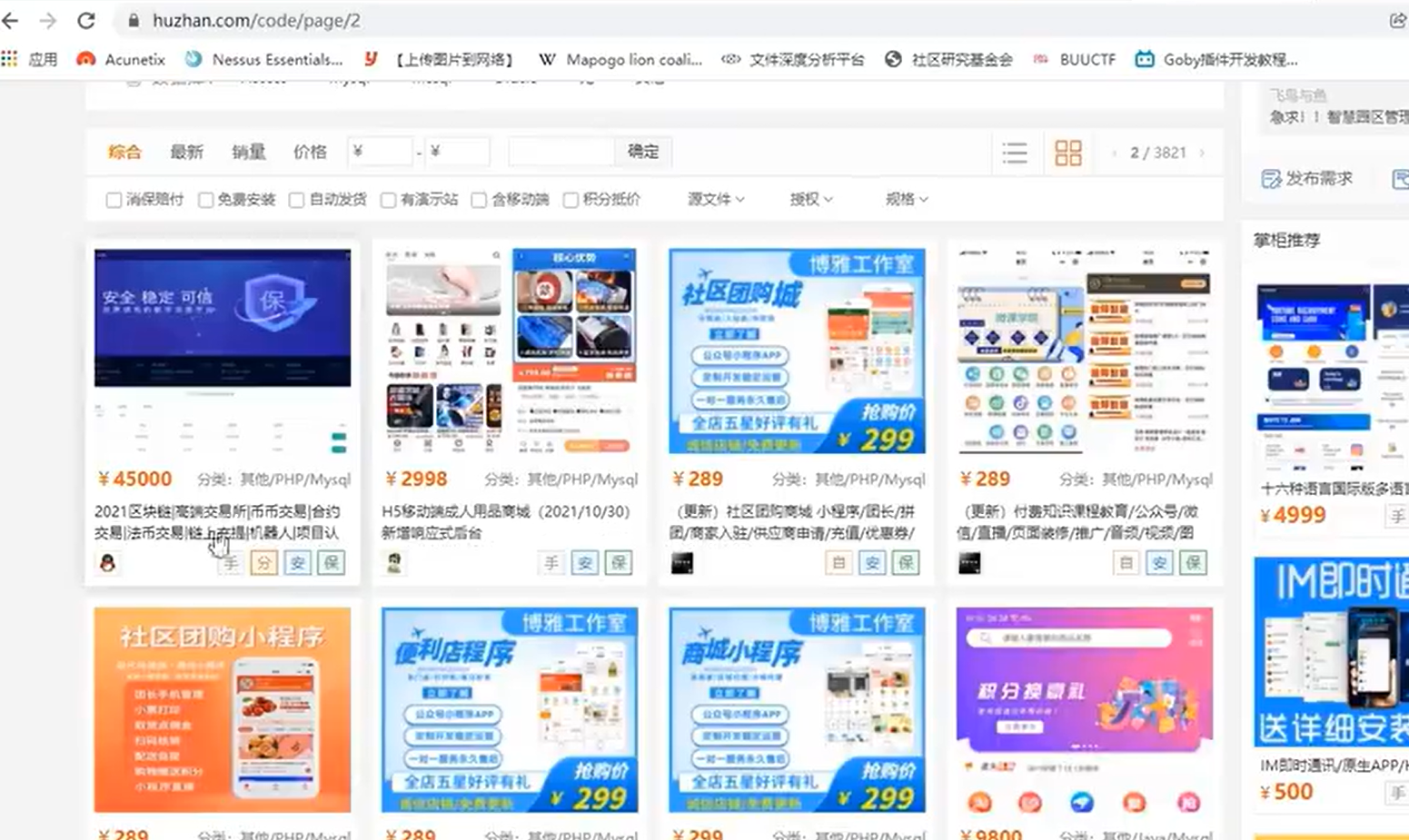Open the Goby plugin tutorial bookmark
The image size is (1409, 840).
[1217, 59]
